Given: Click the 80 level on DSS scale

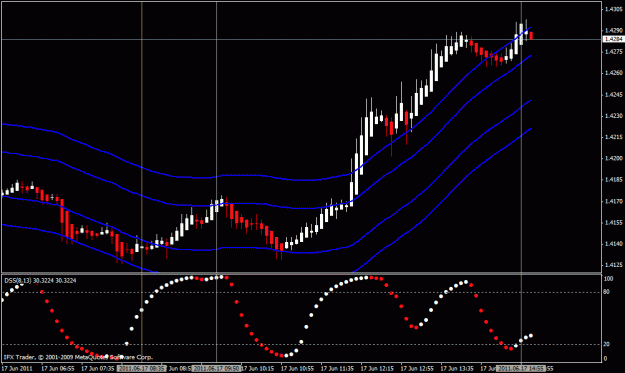Looking at the screenshot, I should tap(607, 292).
